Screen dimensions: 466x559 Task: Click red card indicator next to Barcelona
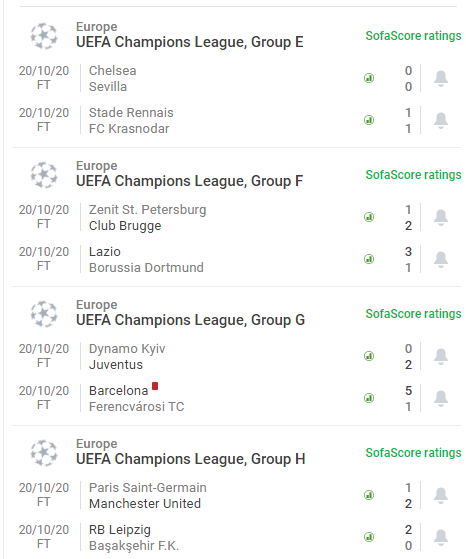point(155,386)
